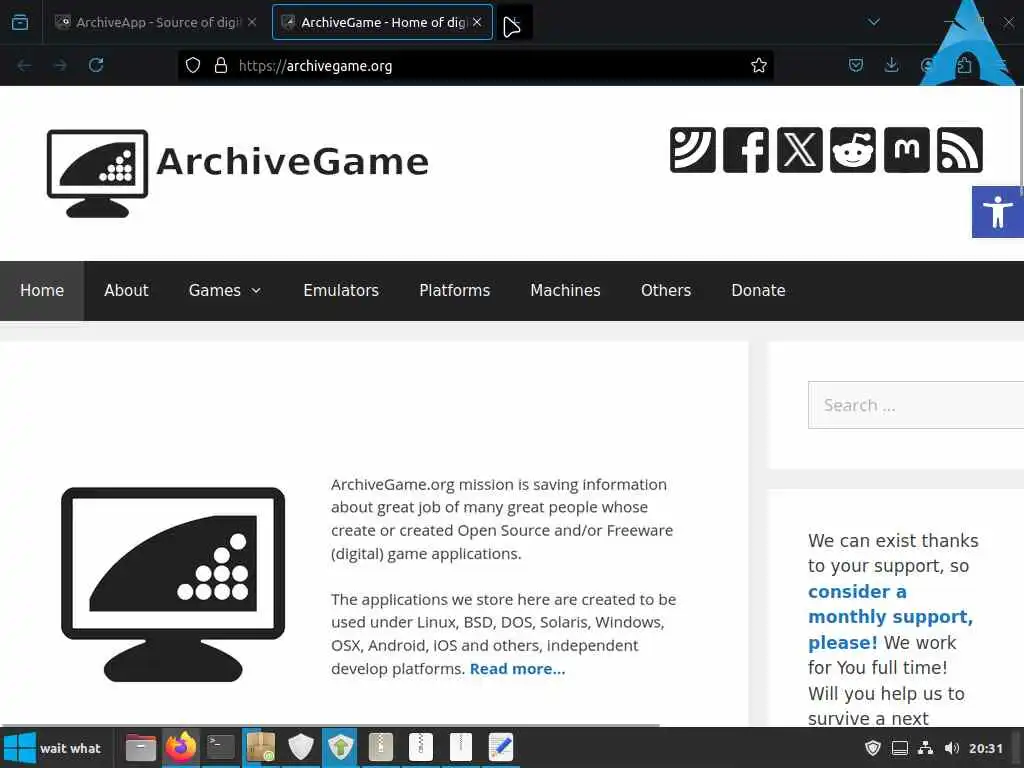This screenshot has height=768, width=1024.
Task: Open tracking protection shield in address bar
Action: point(193,65)
